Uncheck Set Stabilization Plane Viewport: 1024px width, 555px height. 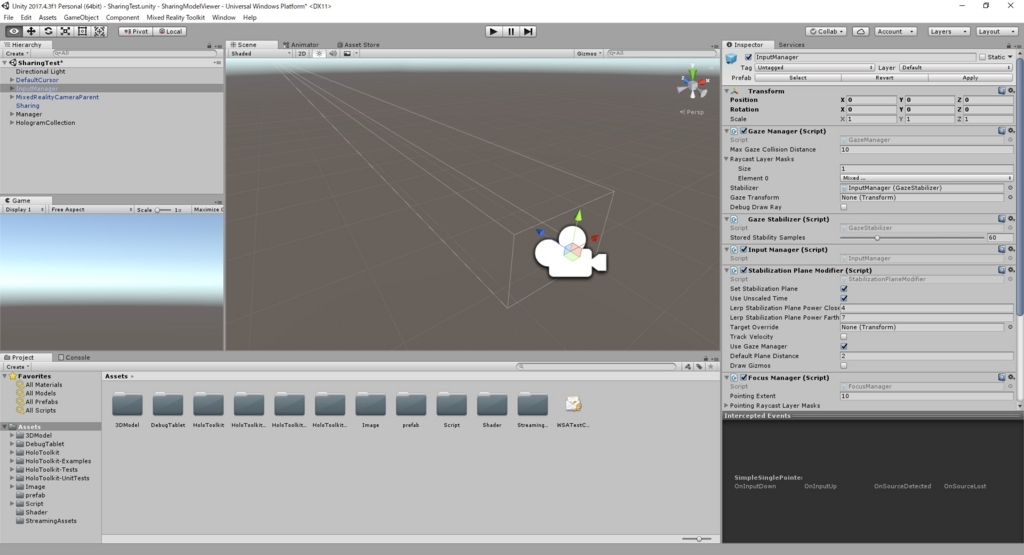[x=844, y=289]
